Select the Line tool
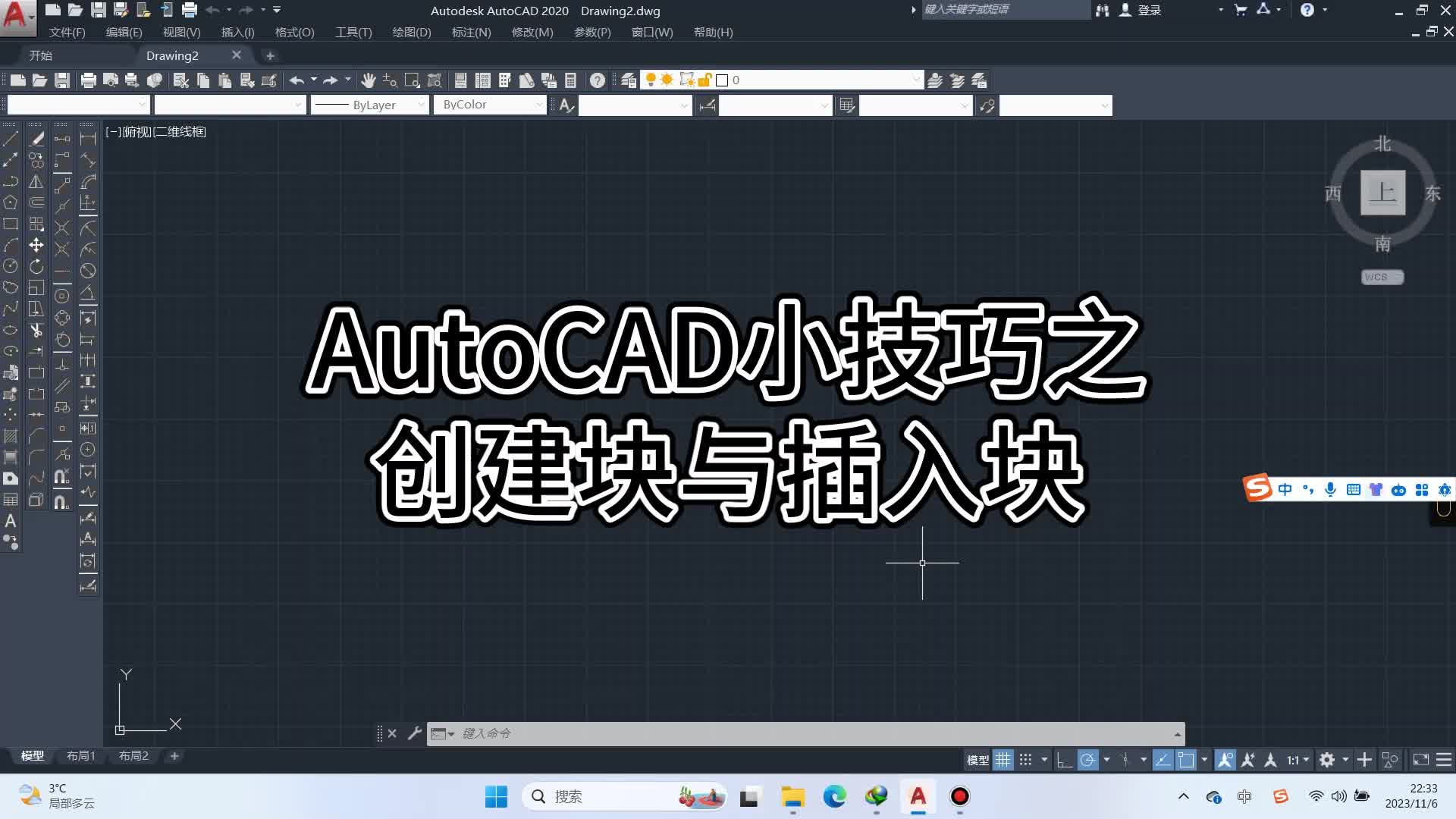The height and width of the screenshot is (819, 1456). tap(11, 138)
